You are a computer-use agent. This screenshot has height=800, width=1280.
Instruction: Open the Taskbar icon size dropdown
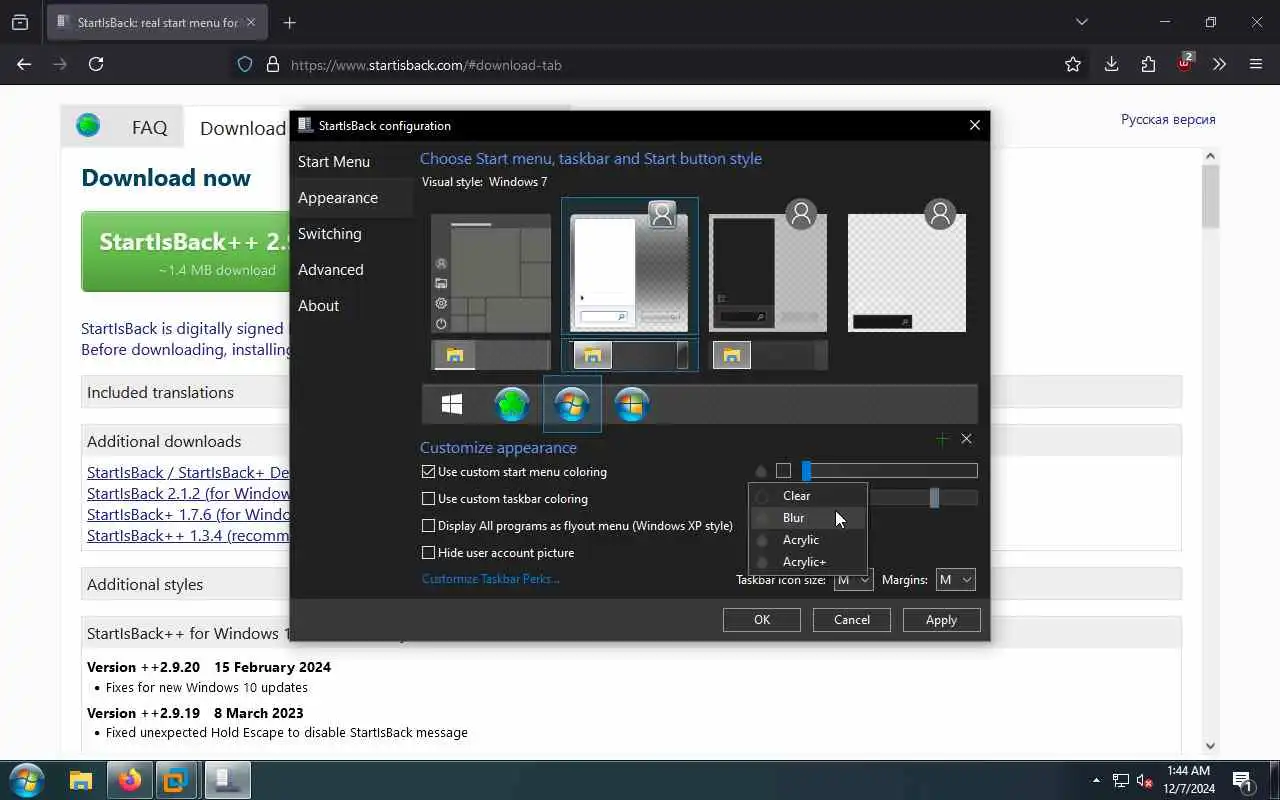point(853,579)
